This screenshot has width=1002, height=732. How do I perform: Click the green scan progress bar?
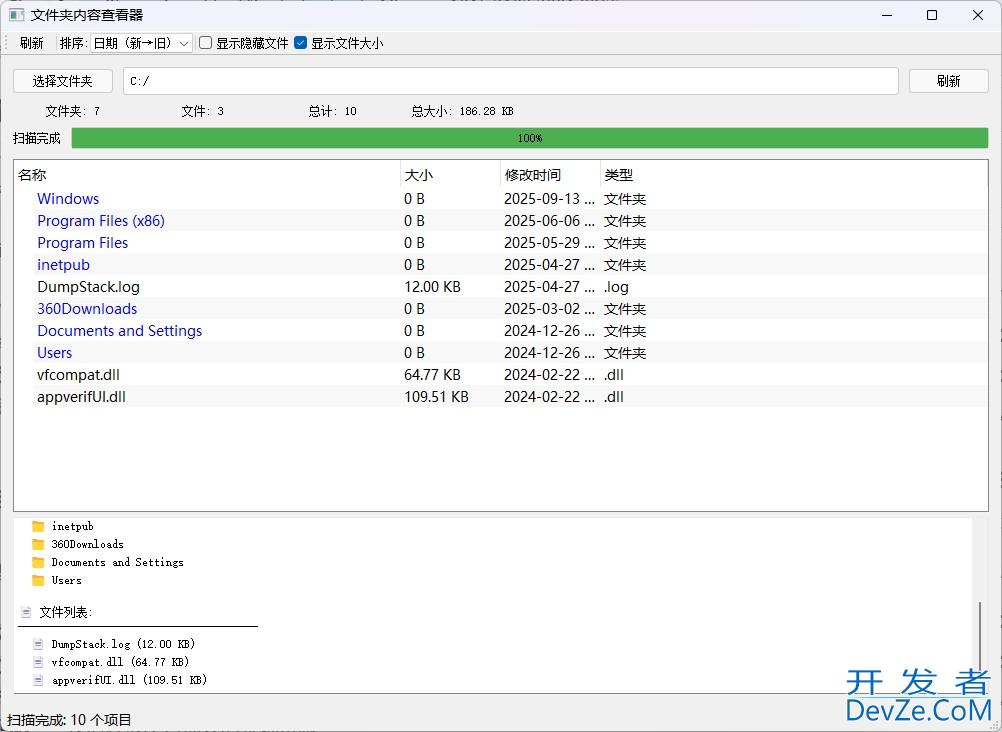[529, 138]
